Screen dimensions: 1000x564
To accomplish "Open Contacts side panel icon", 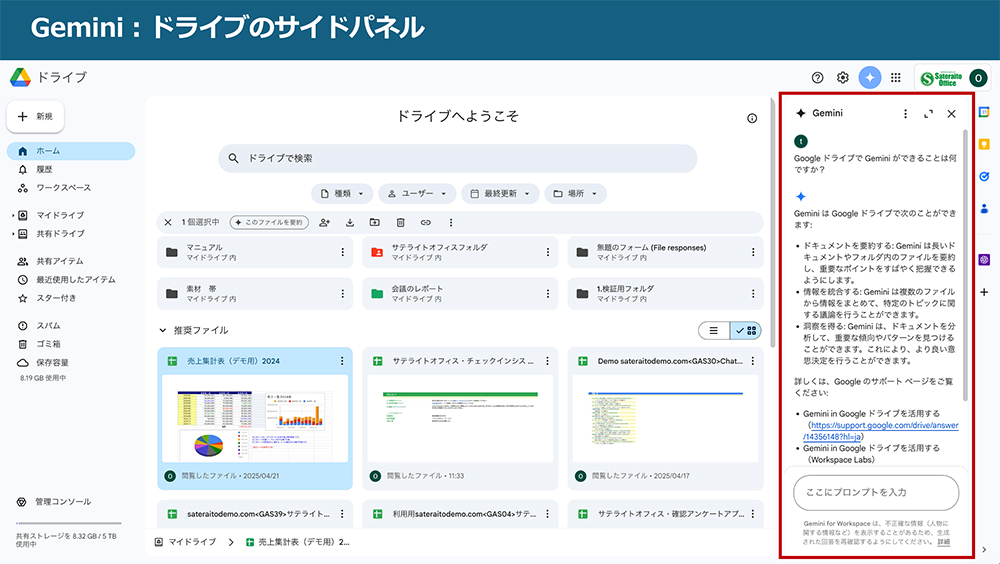I will coord(984,209).
